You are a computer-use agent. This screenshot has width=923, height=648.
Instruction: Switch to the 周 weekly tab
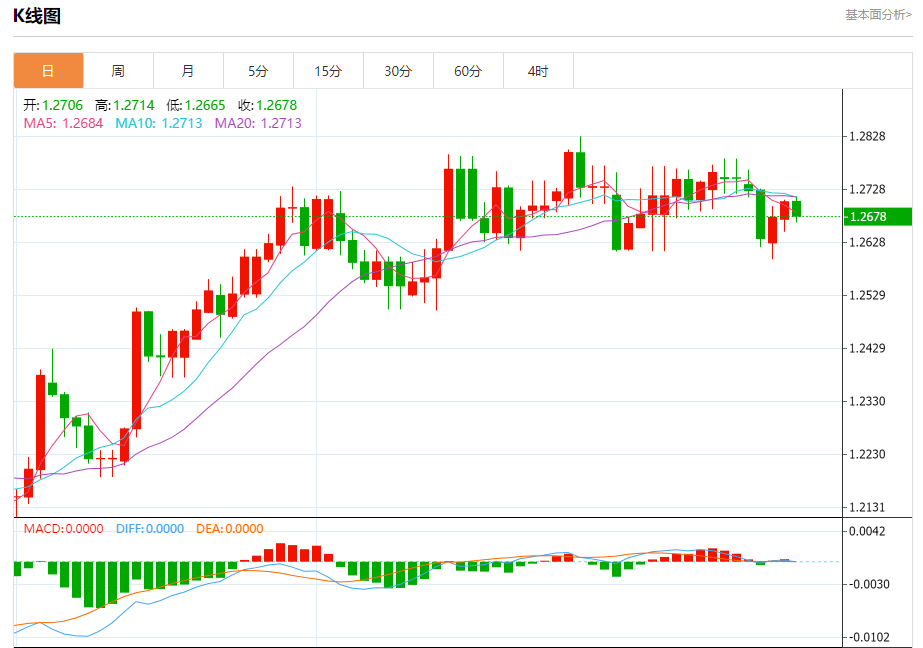[118, 71]
